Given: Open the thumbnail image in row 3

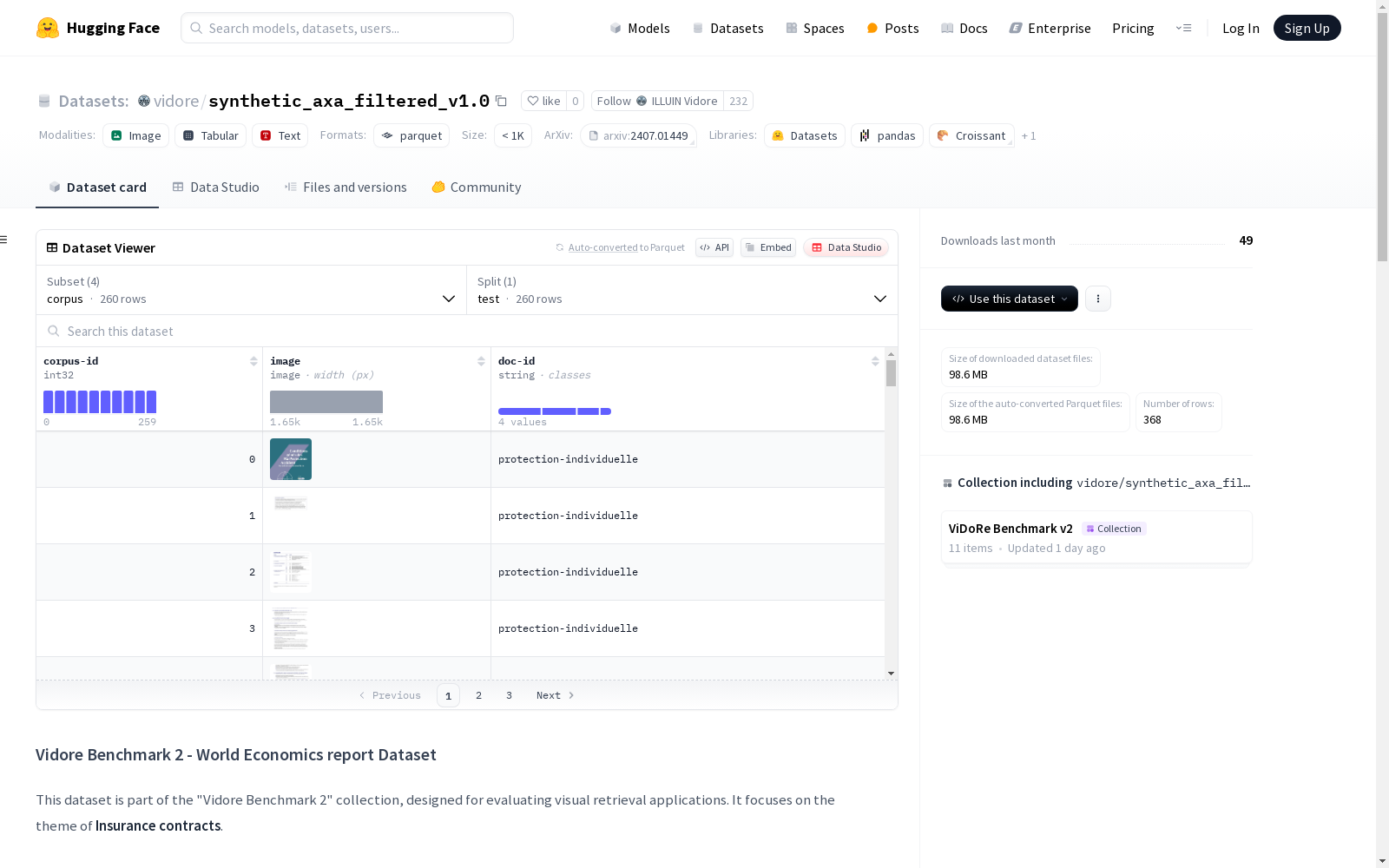Looking at the screenshot, I should (291, 628).
